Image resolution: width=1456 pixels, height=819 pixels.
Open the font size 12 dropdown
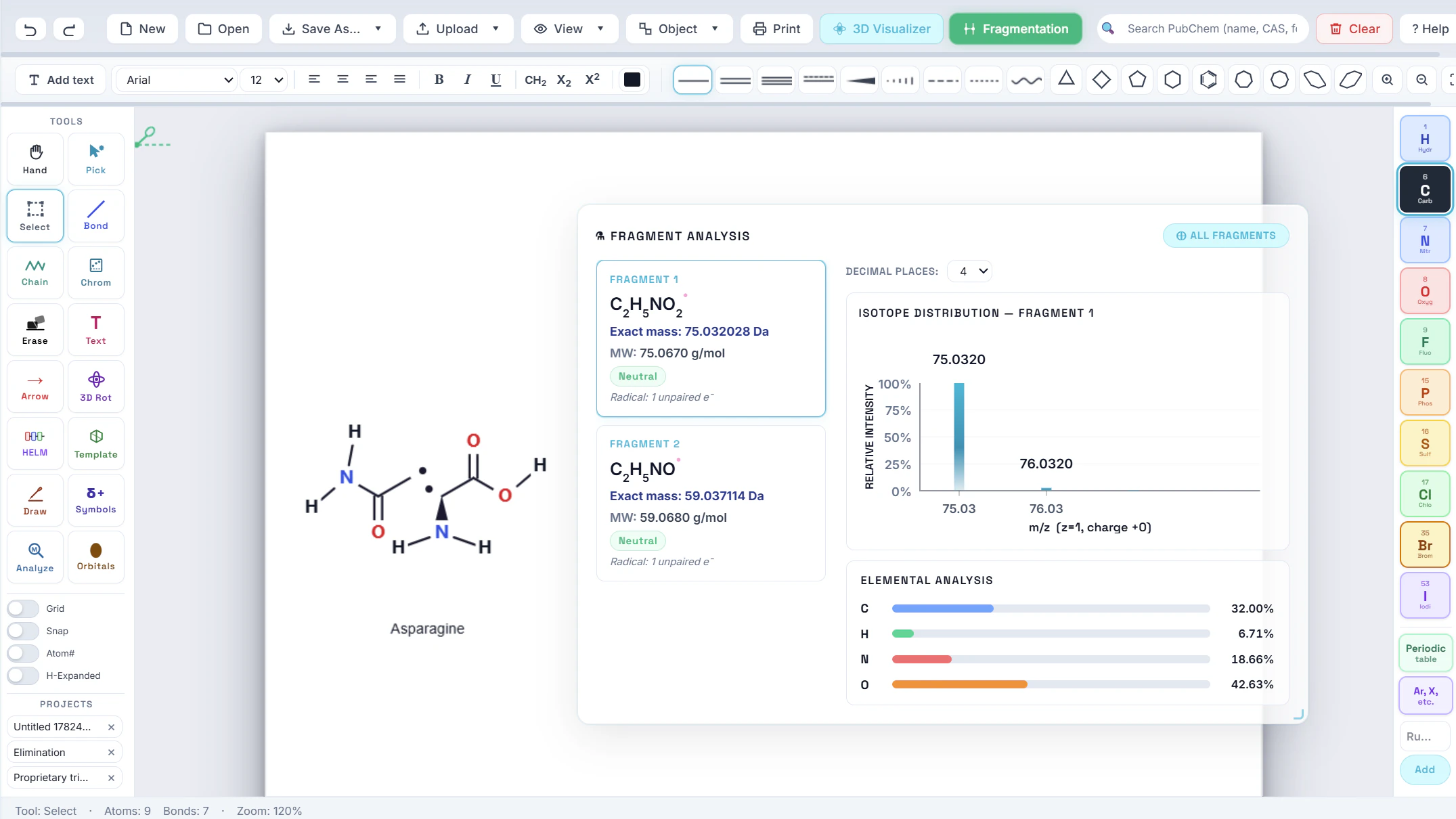[x=265, y=80]
